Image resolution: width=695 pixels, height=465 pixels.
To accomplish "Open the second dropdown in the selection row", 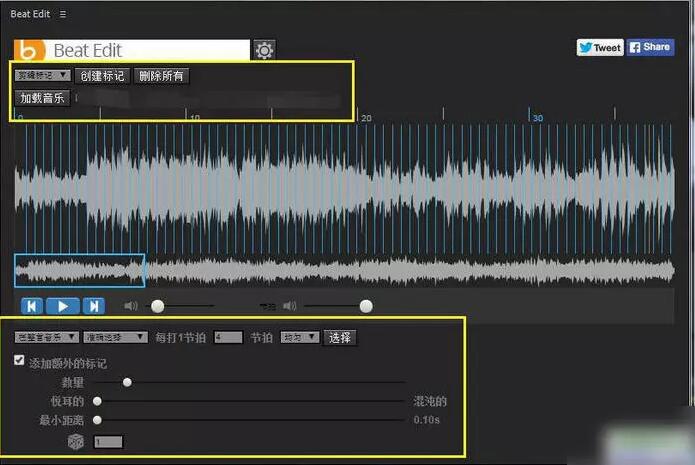I will point(115,337).
